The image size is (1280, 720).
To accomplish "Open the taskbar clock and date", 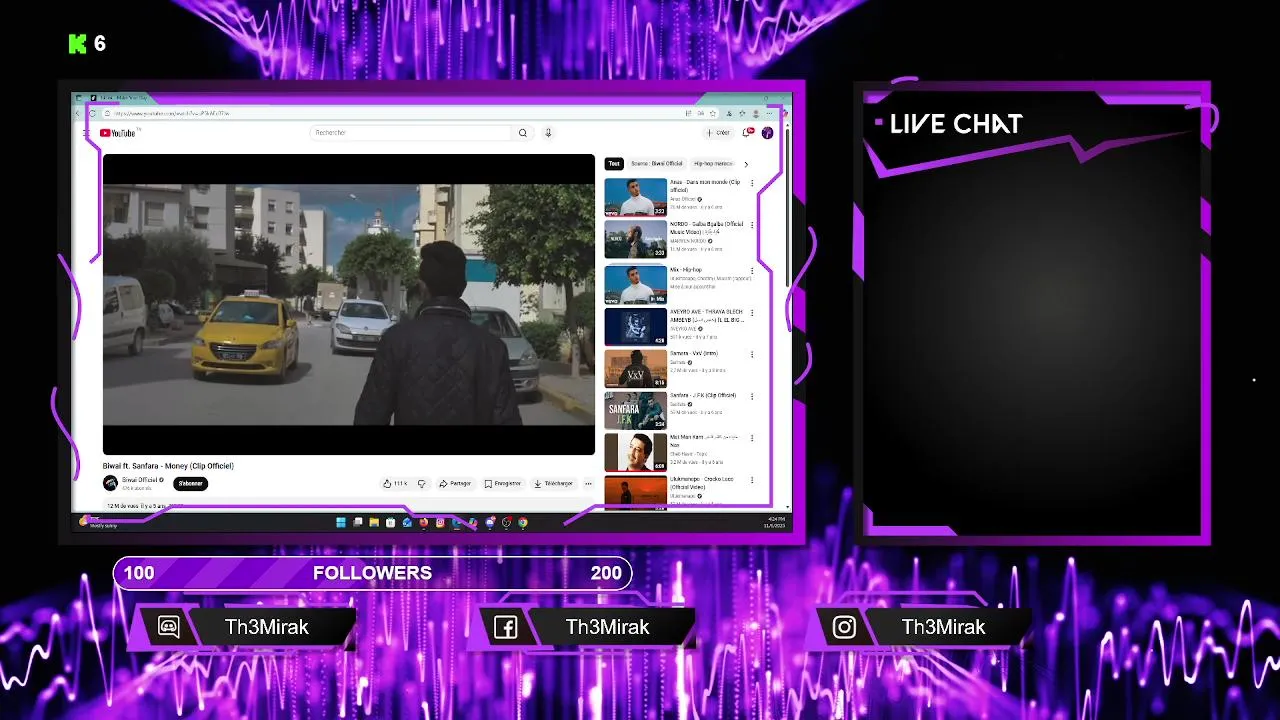I will click(x=776, y=522).
